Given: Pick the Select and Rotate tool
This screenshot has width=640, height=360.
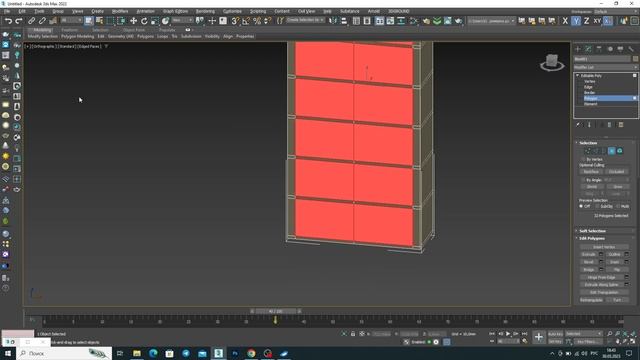Looking at the screenshot, I should click(144, 21).
